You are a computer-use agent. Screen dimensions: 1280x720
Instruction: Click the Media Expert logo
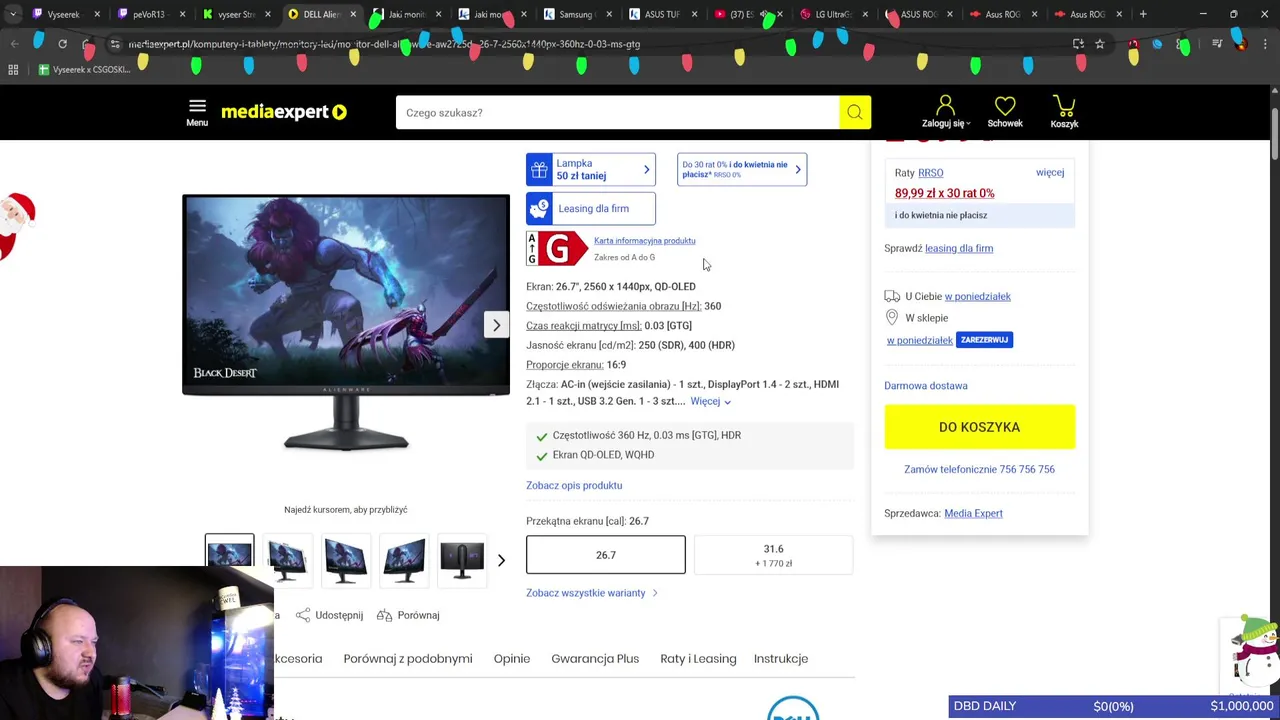284,112
